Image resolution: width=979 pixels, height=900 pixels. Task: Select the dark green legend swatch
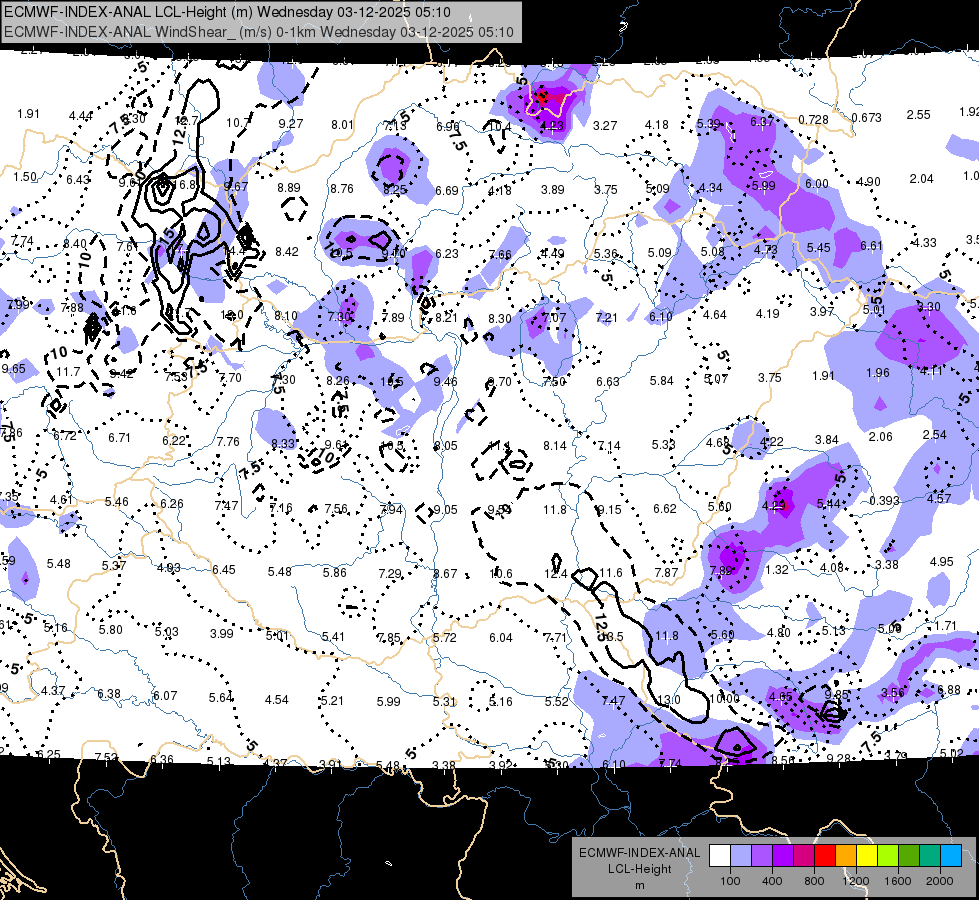[x=909, y=856]
